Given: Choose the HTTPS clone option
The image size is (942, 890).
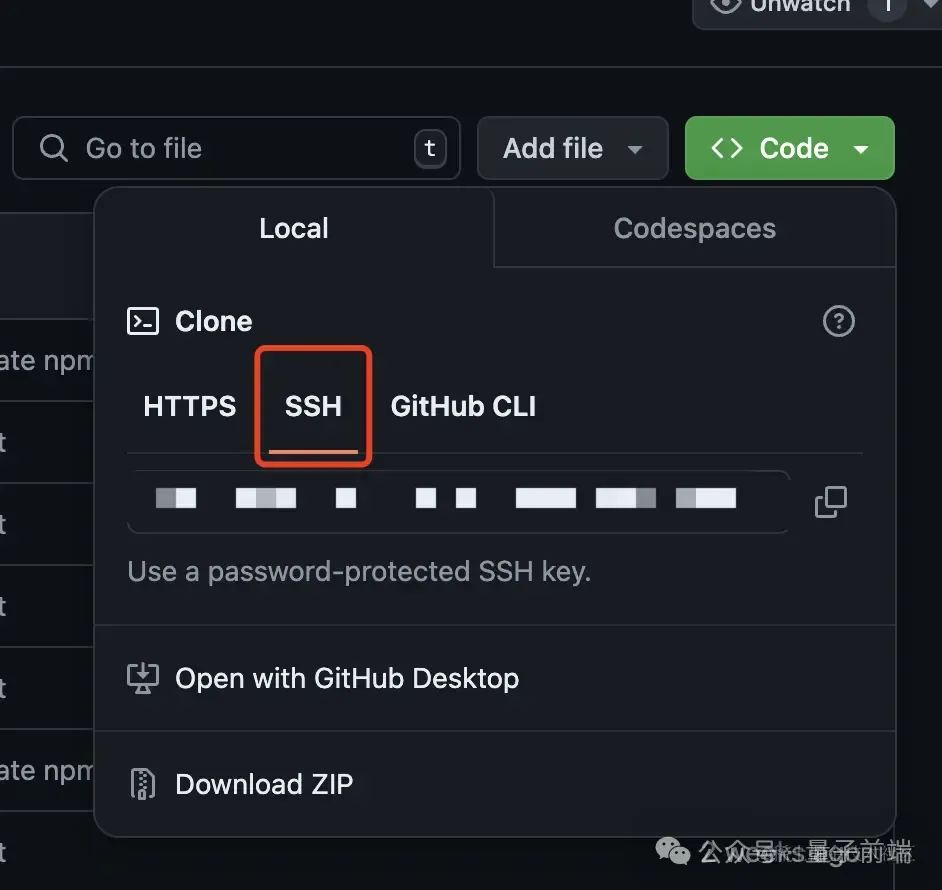Looking at the screenshot, I should [190, 406].
